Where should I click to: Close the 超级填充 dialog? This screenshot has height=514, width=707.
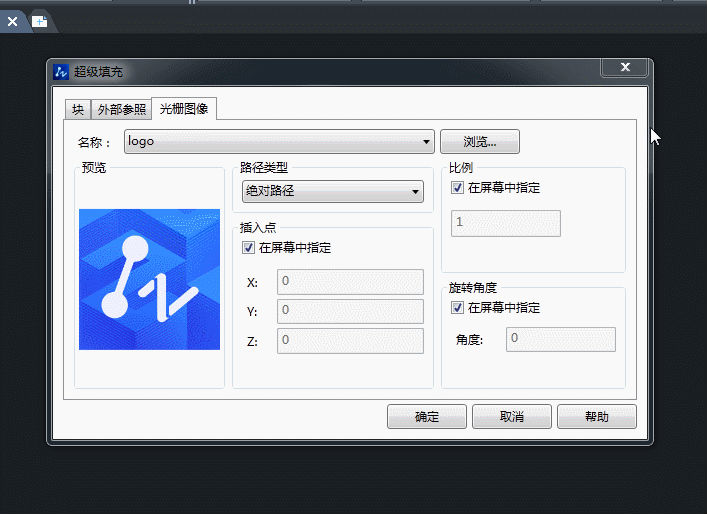[x=625, y=68]
